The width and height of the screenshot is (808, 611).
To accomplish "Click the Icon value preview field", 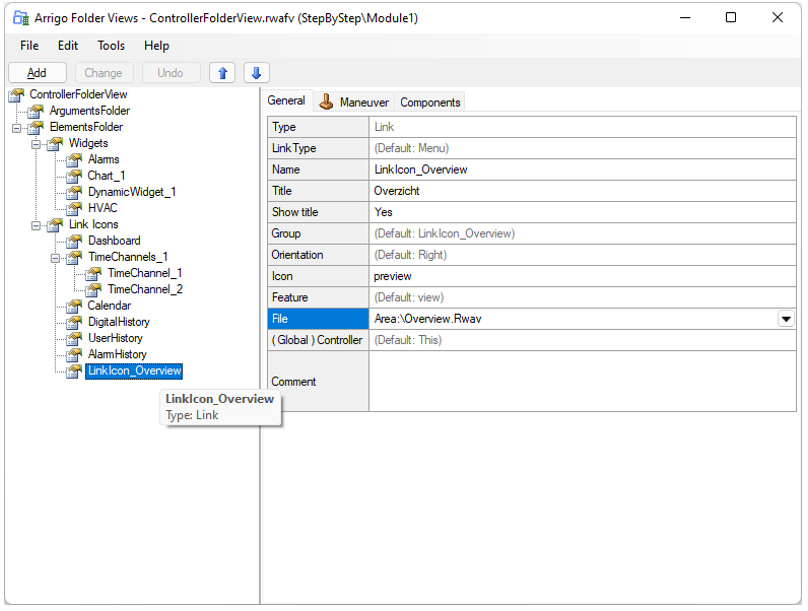I will tap(582, 276).
